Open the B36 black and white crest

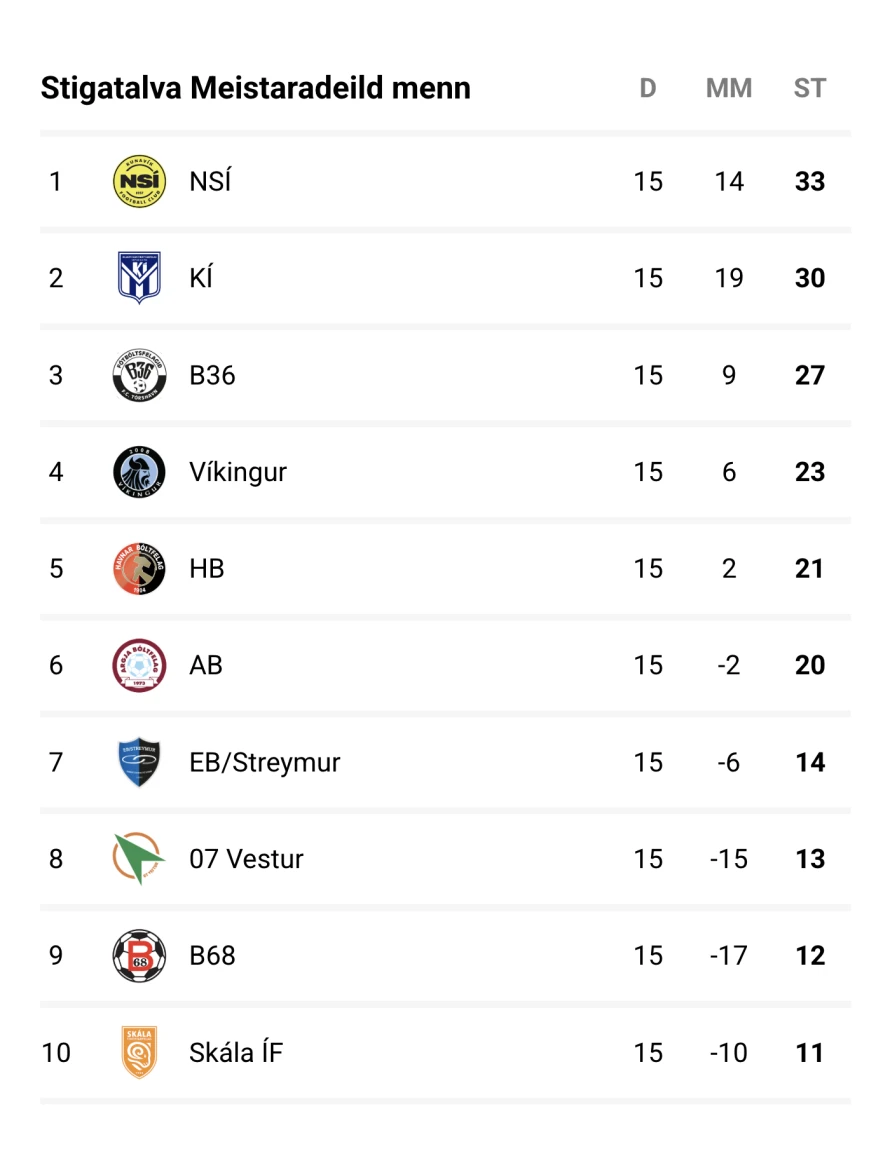pos(139,375)
